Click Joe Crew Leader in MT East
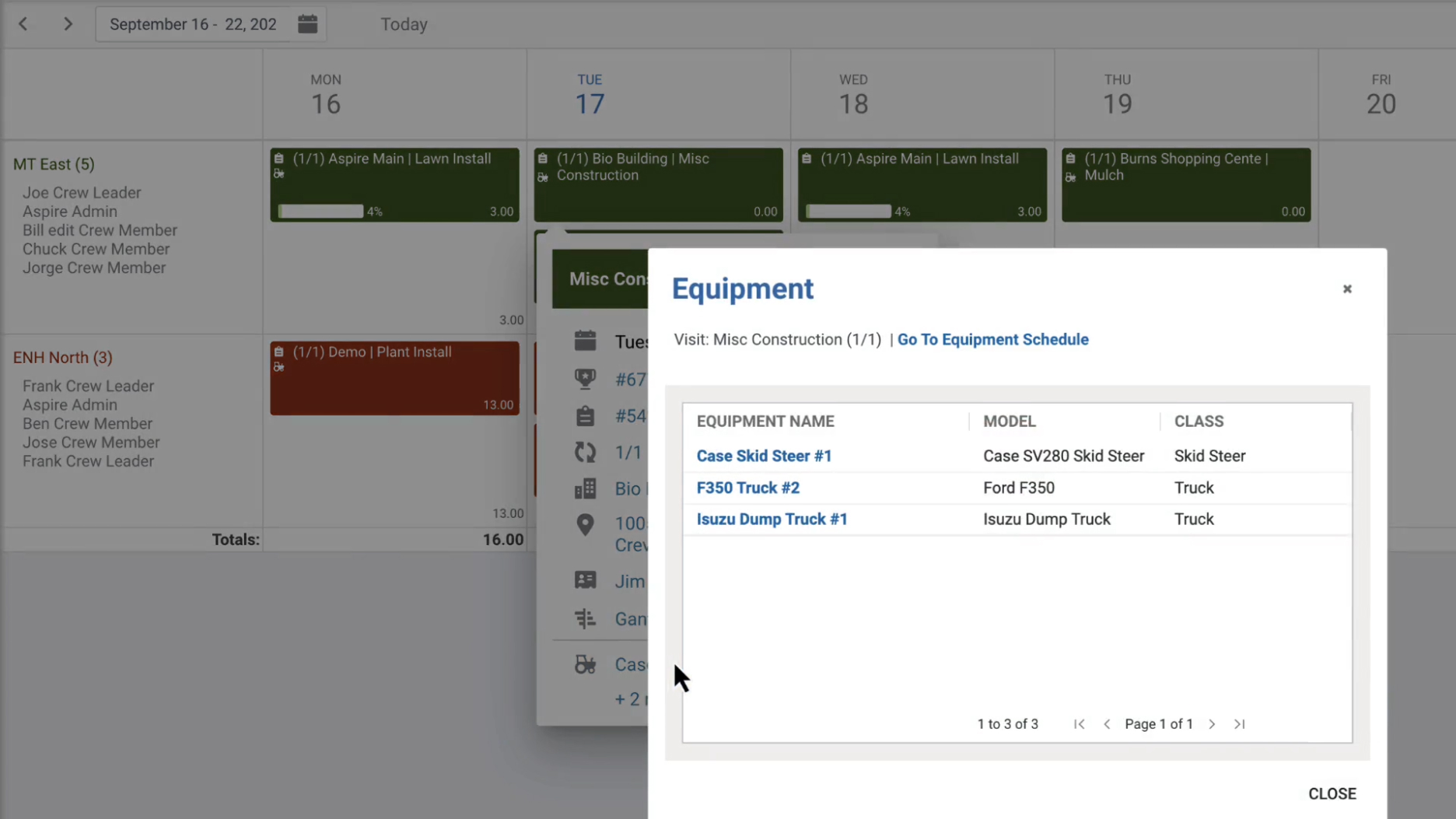The height and width of the screenshot is (819, 1456). click(x=82, y=193)
